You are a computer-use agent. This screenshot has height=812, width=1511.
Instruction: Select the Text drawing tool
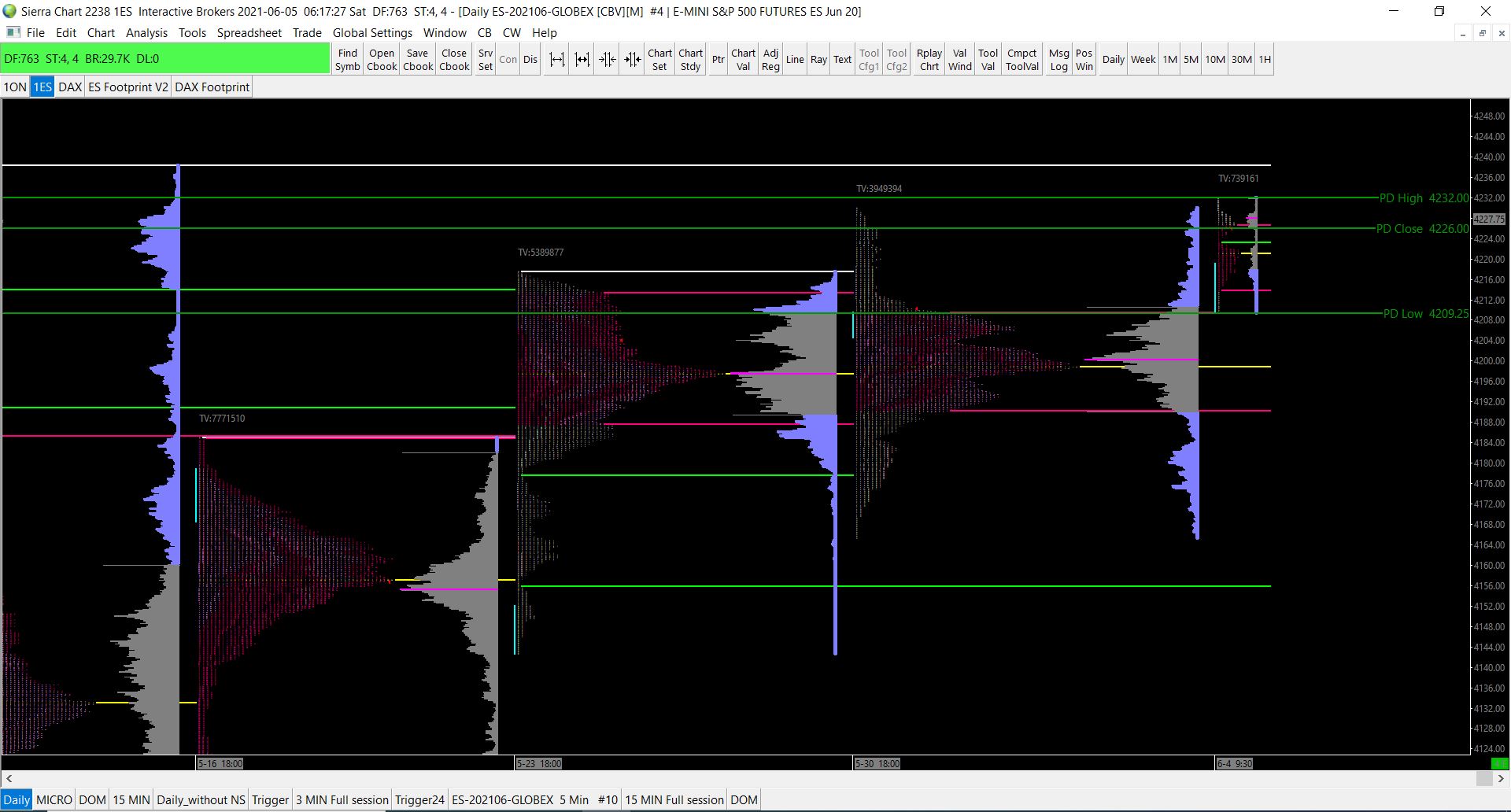[842, 60]
